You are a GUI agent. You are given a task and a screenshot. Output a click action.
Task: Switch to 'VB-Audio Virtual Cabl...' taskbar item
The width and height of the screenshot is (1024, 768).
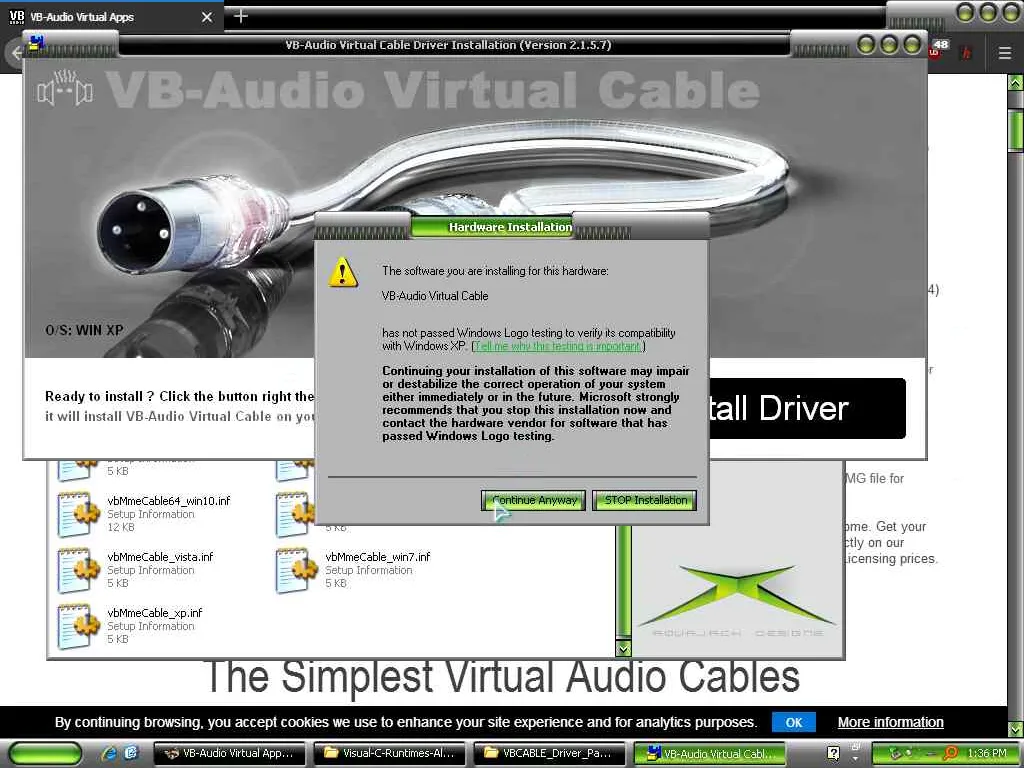click(709, 754)
